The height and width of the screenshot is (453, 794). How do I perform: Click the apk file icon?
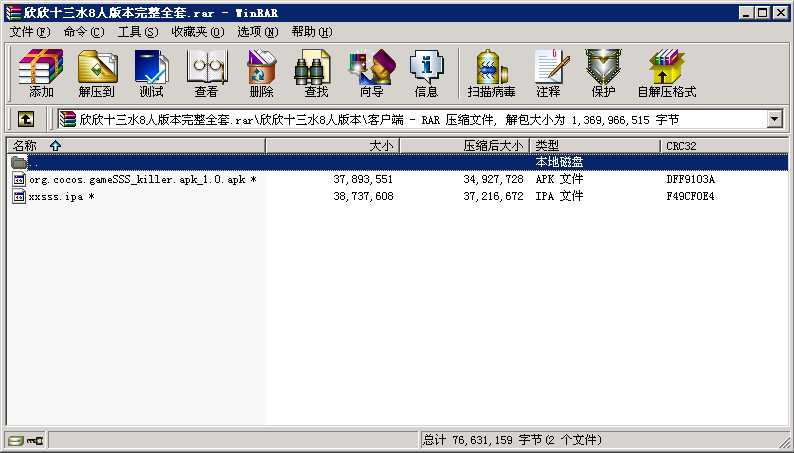[x=19, y=179]
